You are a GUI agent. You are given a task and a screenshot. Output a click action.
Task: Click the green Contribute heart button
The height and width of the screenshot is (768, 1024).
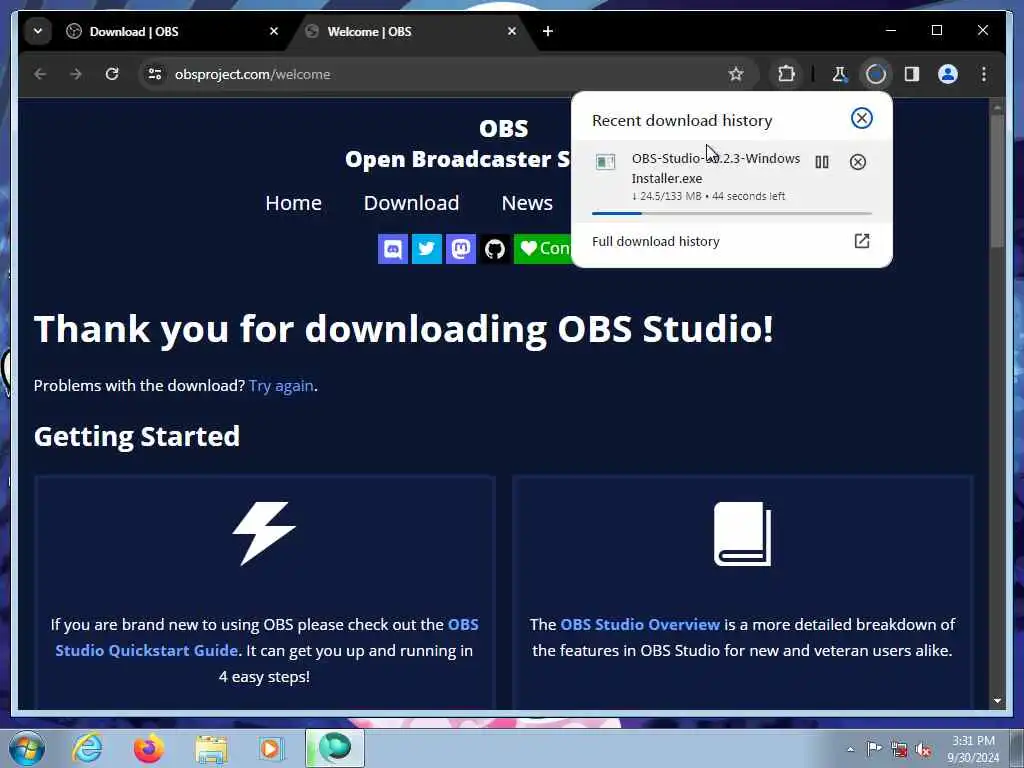point(543,249)
